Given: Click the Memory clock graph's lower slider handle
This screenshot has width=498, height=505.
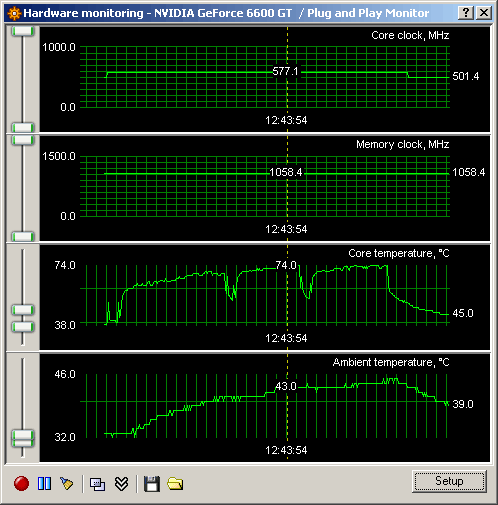Looking at the screenshot, I should click(x=23, y=236).
